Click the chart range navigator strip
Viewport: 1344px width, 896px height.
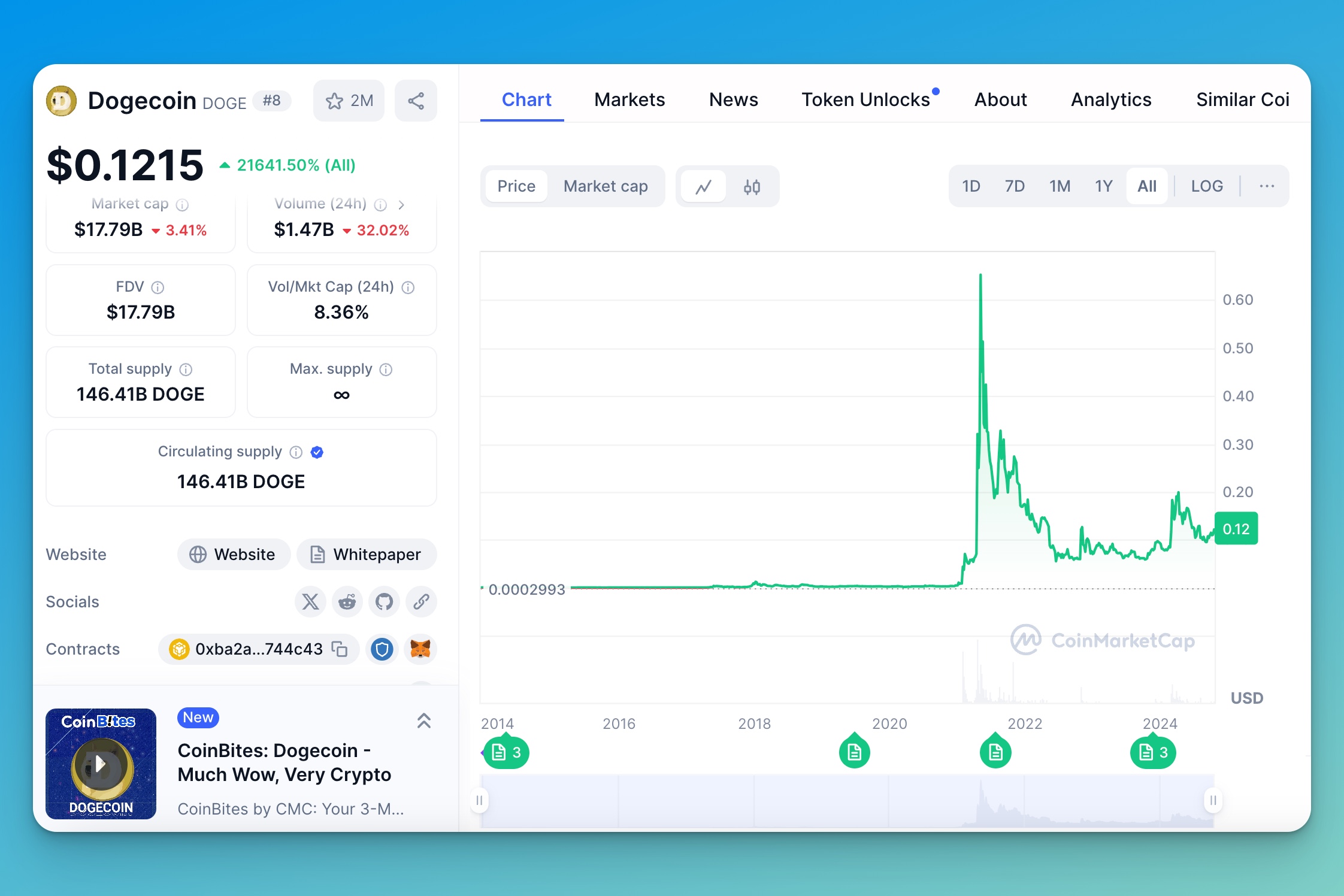[x=847, y=801]
